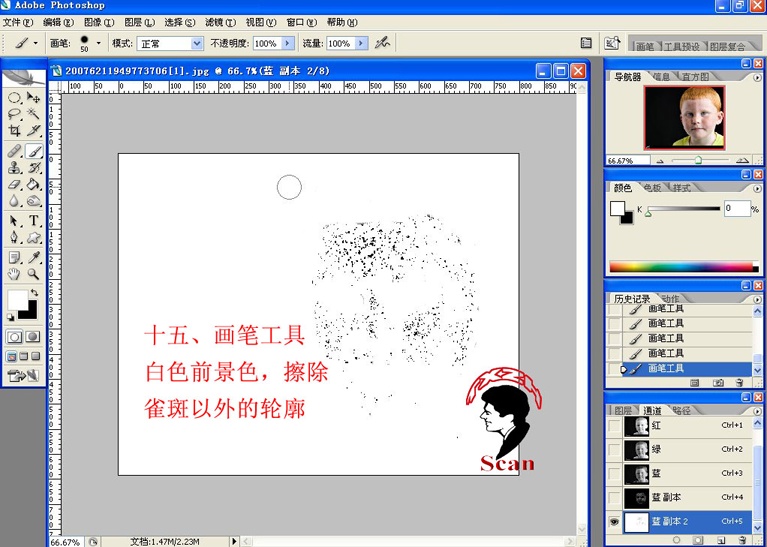The image size is (767, 547).
Task: Create new channel icon
Action: (720, 541)
